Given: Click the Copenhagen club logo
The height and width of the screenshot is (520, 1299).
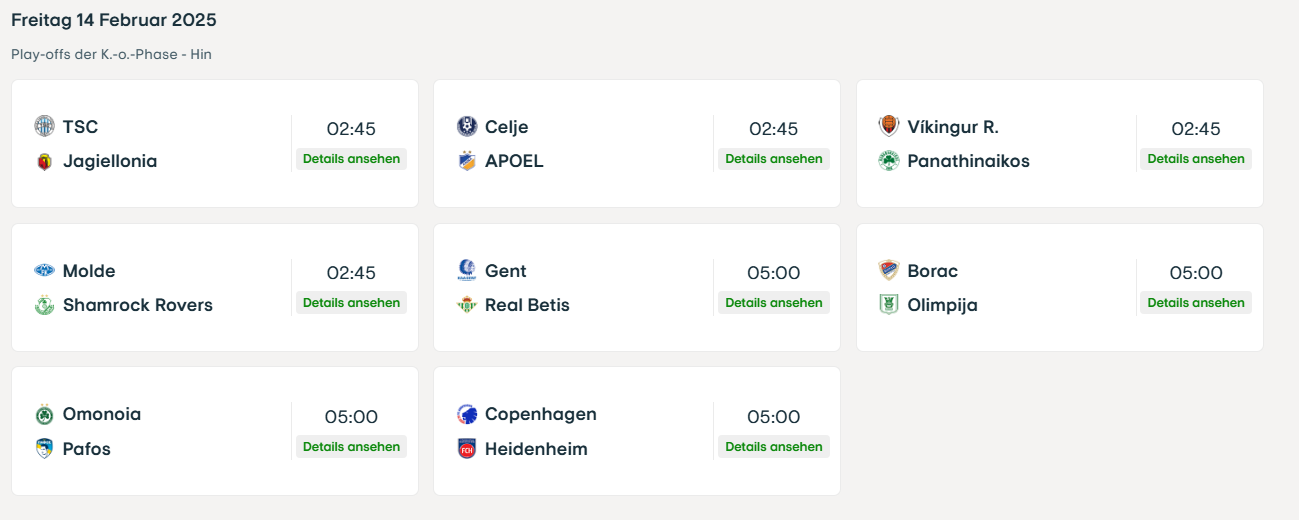Looking at the screenshot, I should [466, 414].
